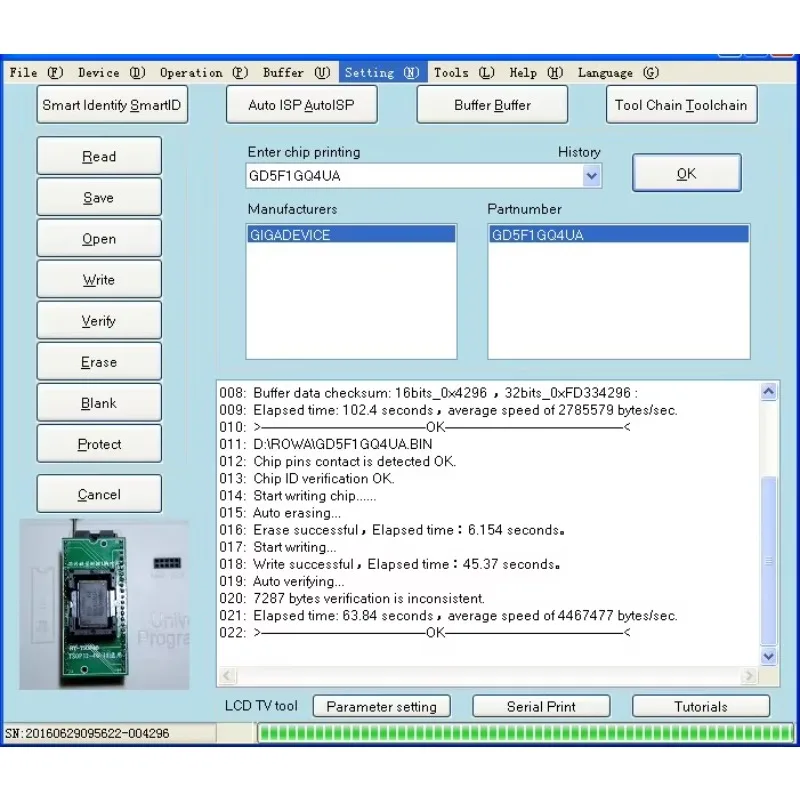Click the log scroll-up arrow
The height and width of the screenshot is (800, 800).
coord(769,392)
